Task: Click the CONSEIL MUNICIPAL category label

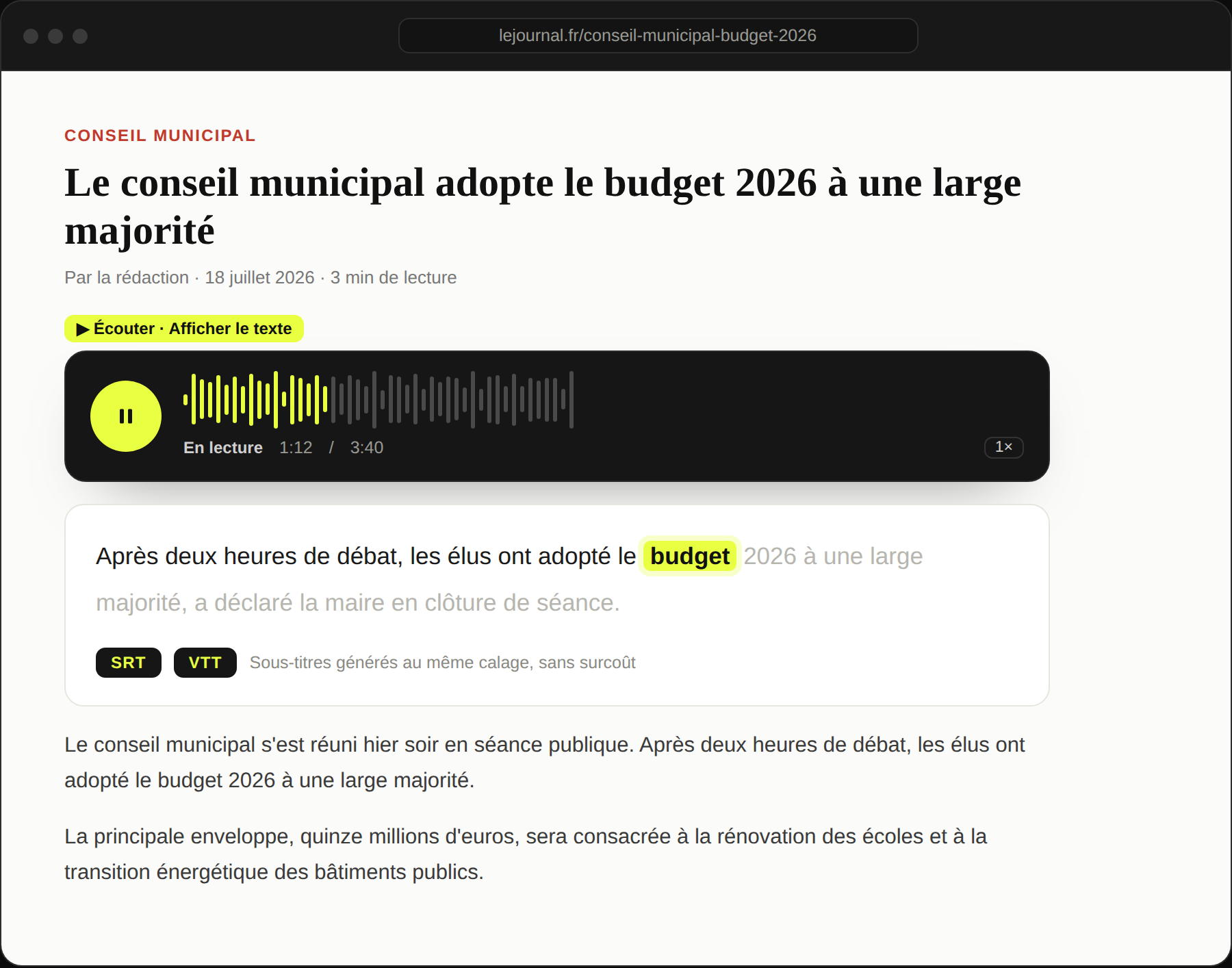Action: coord(160,136)
